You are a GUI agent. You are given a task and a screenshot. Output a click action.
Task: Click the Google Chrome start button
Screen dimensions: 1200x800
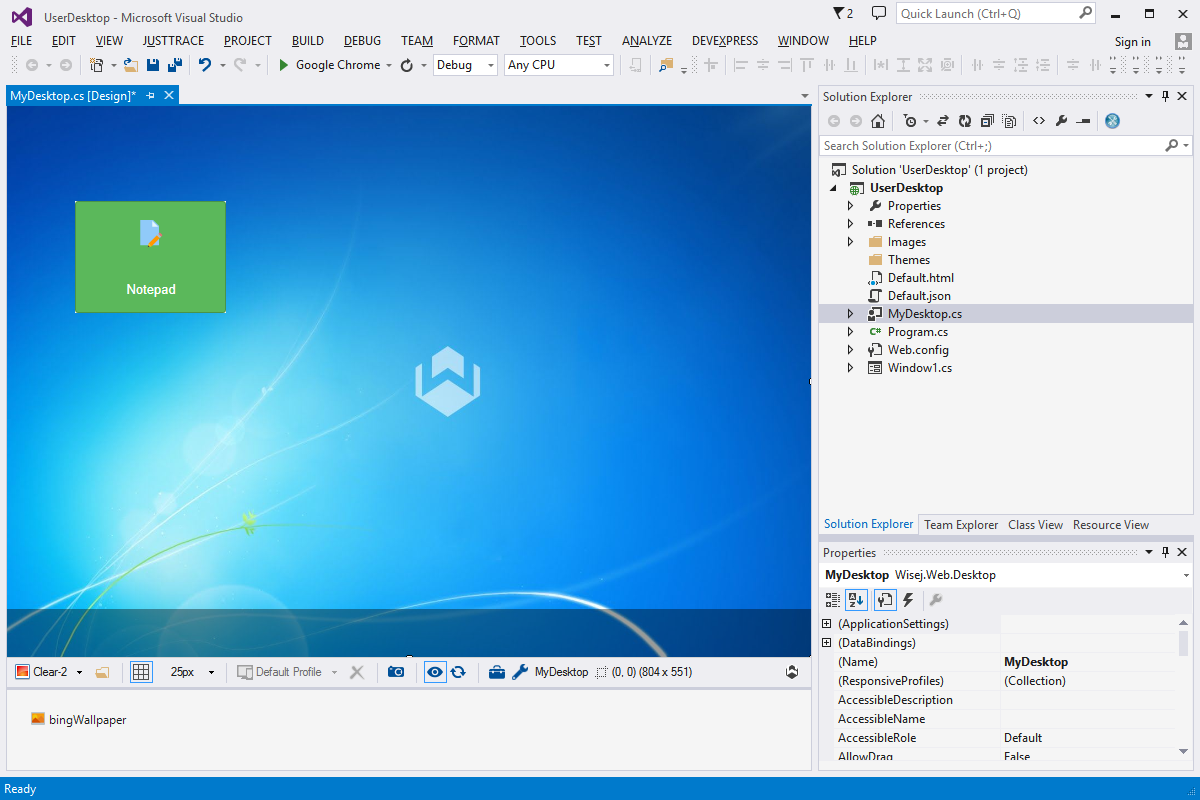point(330,65)
